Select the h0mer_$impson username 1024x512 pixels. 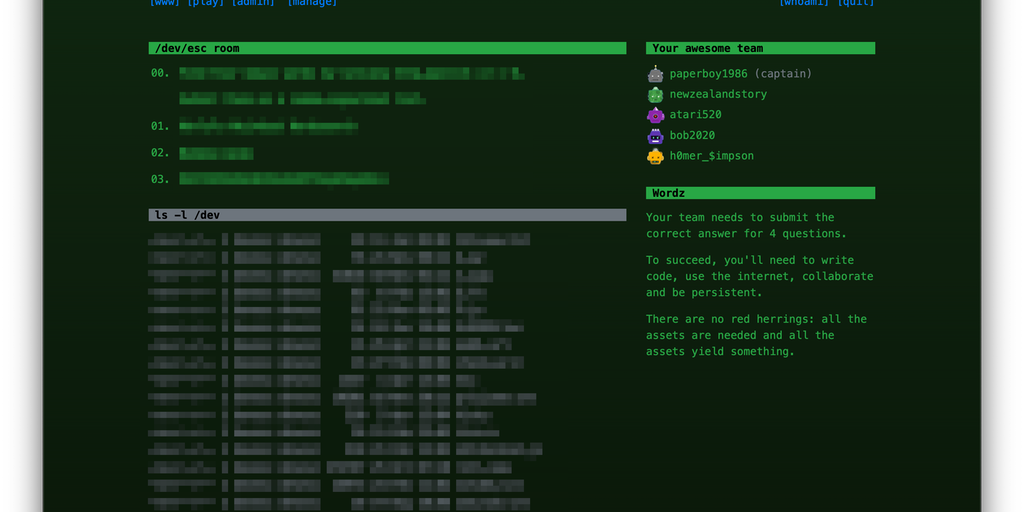pos(711,156)
